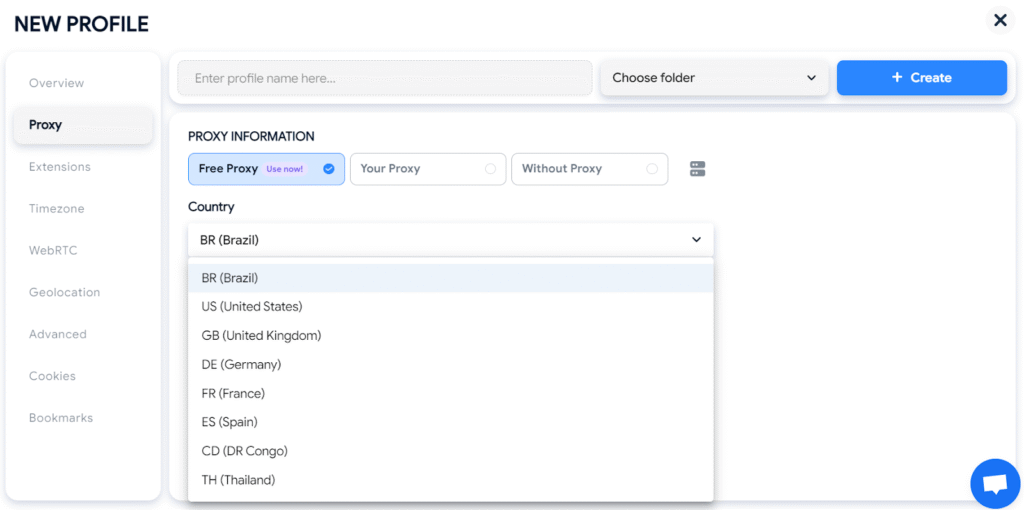Open the Choose folder dropdown

[x=714, y=78]
